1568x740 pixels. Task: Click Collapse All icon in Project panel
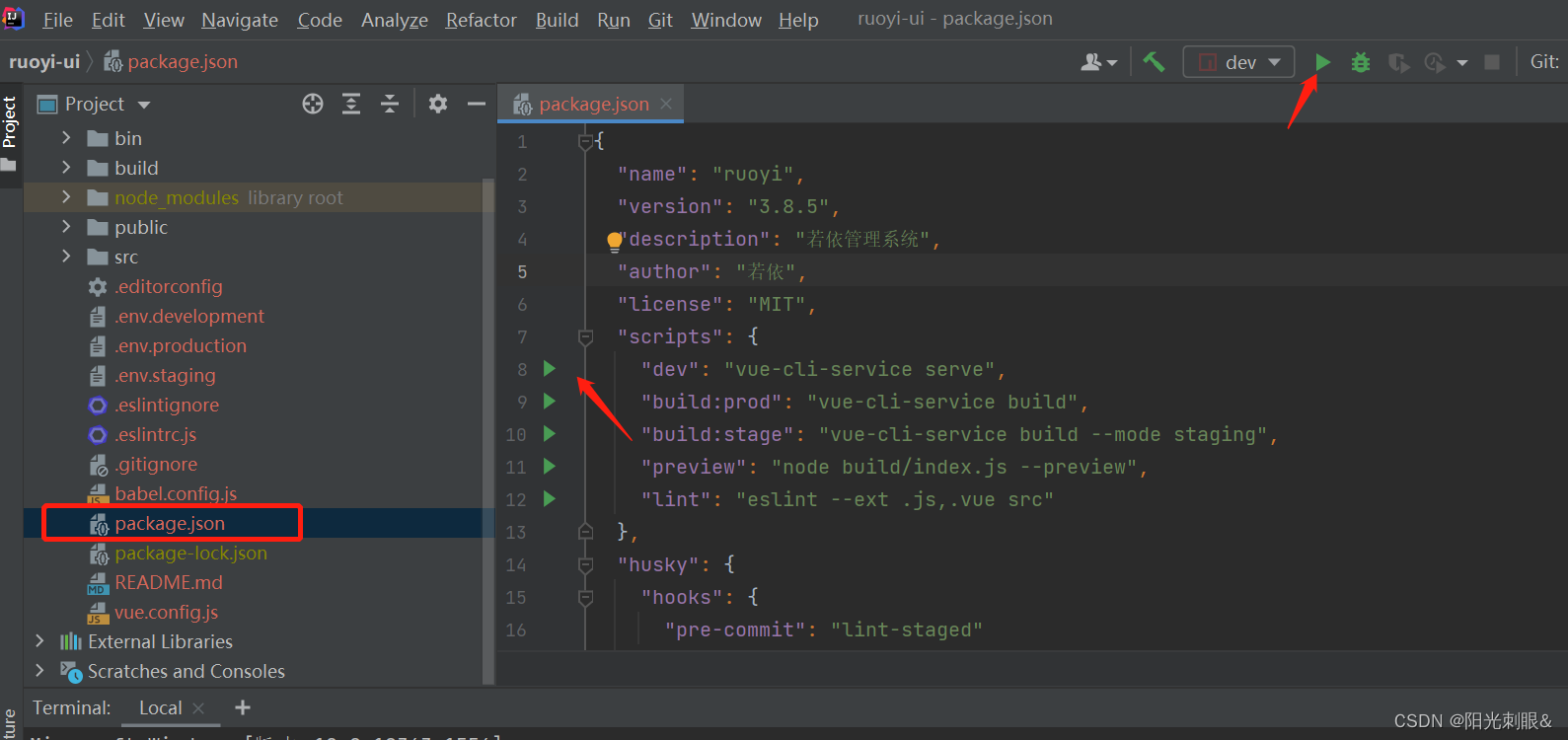coord(390,104)
